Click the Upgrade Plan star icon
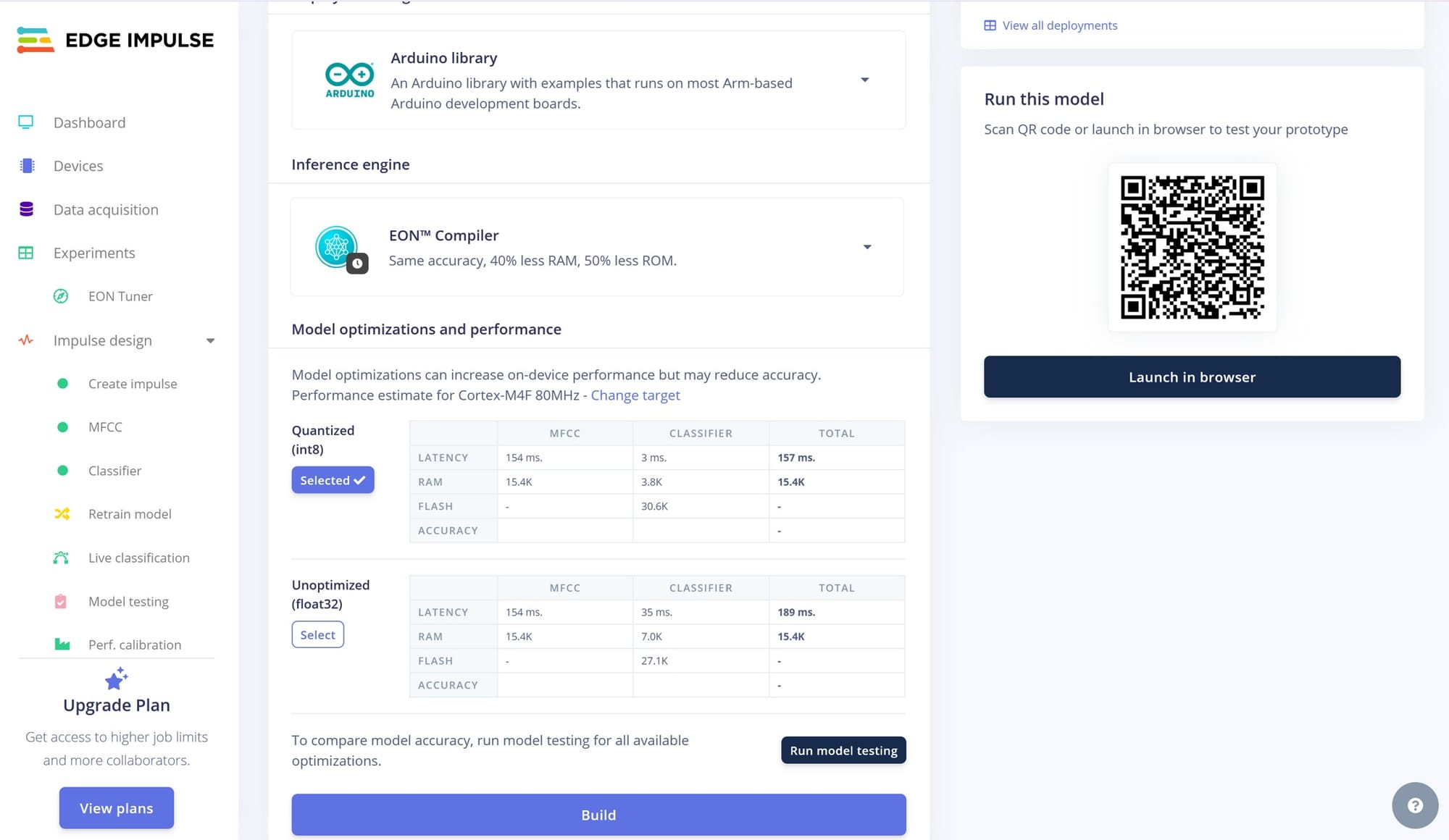 coord(116,679)
